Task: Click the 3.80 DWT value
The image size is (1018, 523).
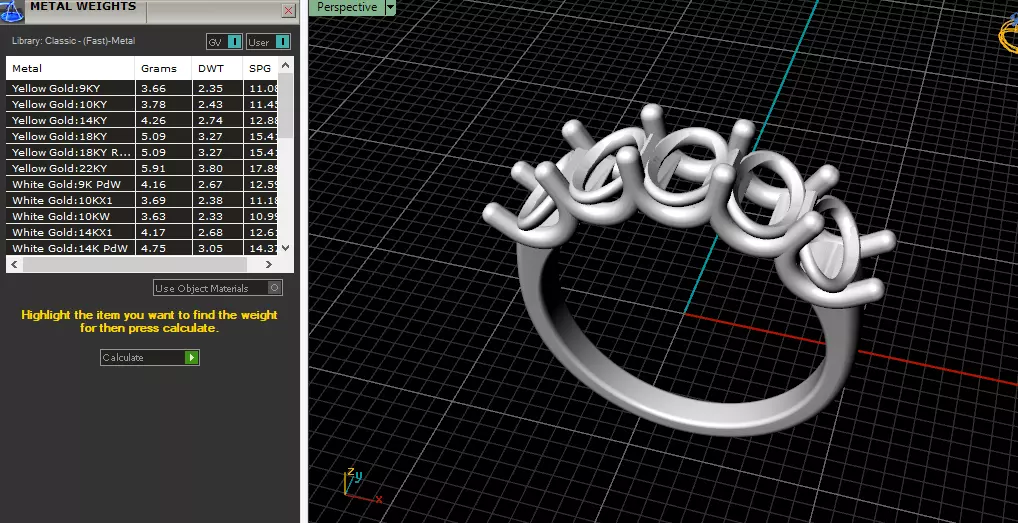Action: [x=210, y=168]
